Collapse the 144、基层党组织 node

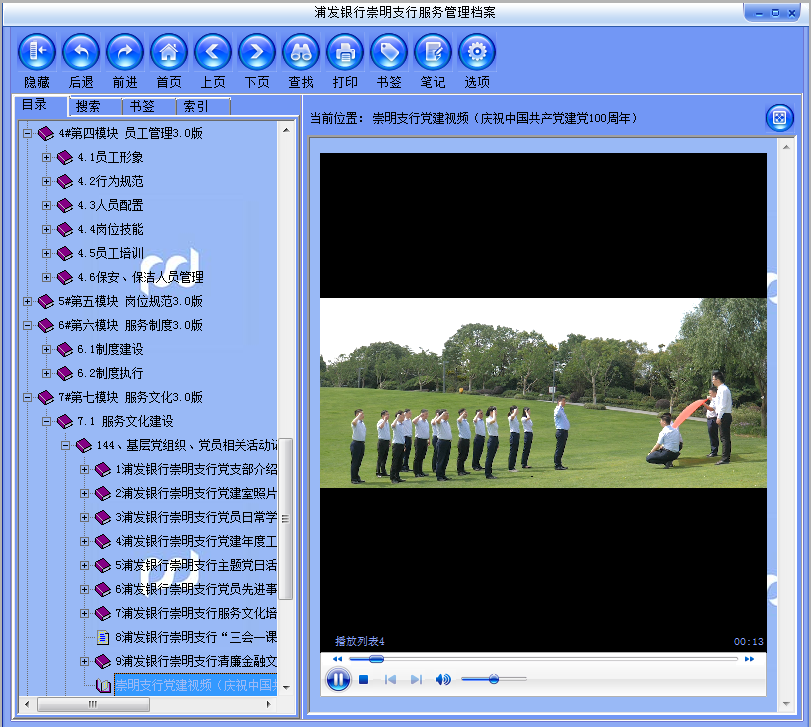66,445
